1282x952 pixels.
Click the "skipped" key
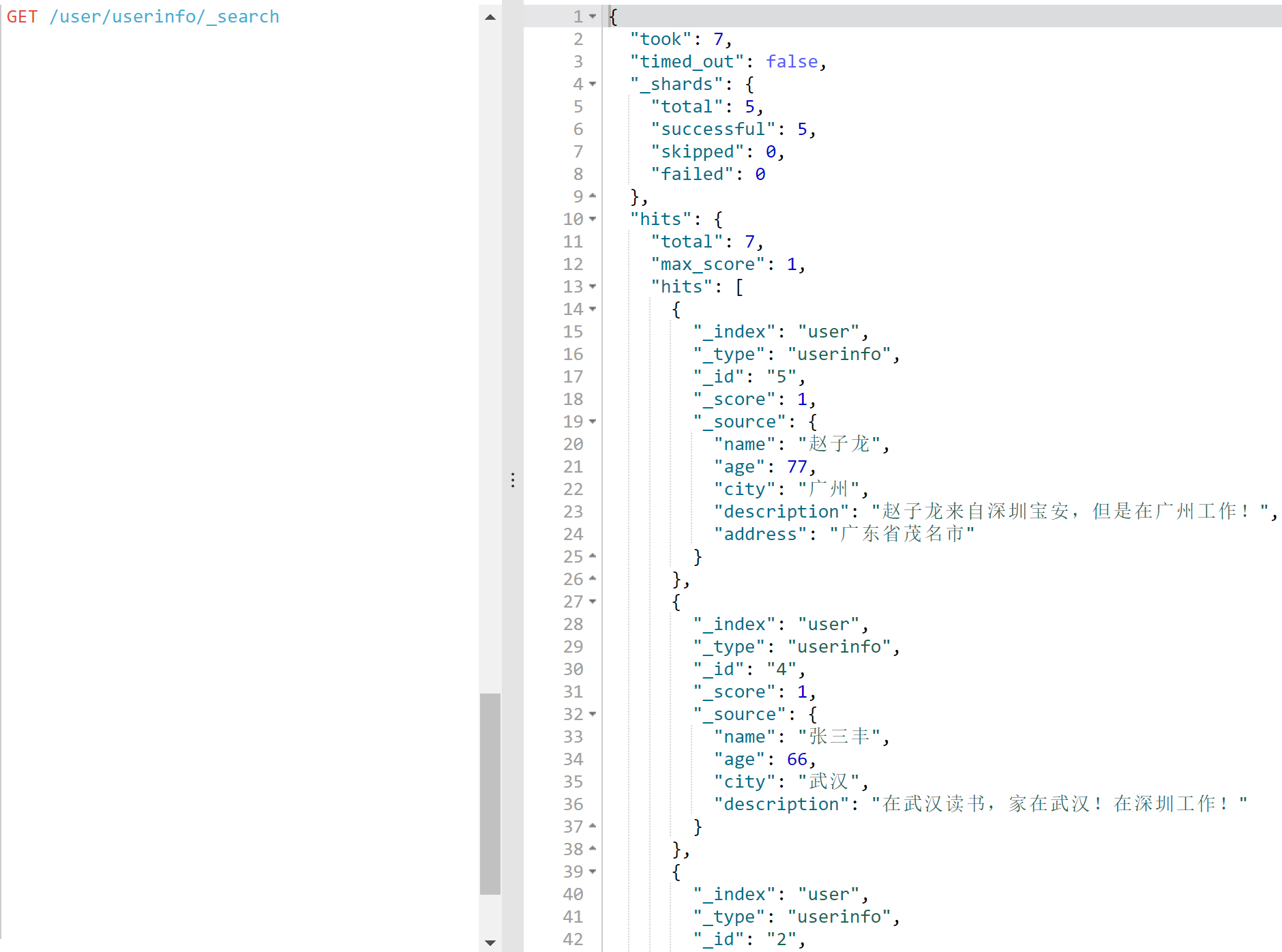pos(698,152)
